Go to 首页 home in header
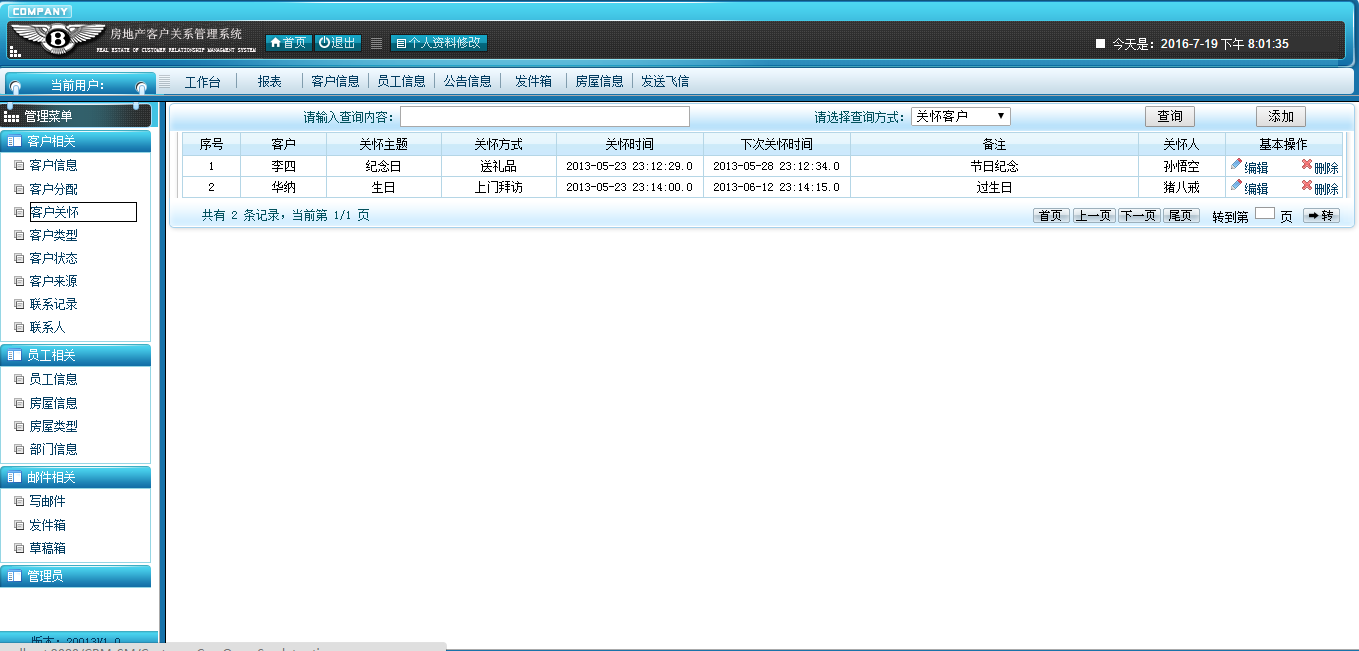Image resolution: width=1359 pixels, height=651 pixels. (288, 43)
